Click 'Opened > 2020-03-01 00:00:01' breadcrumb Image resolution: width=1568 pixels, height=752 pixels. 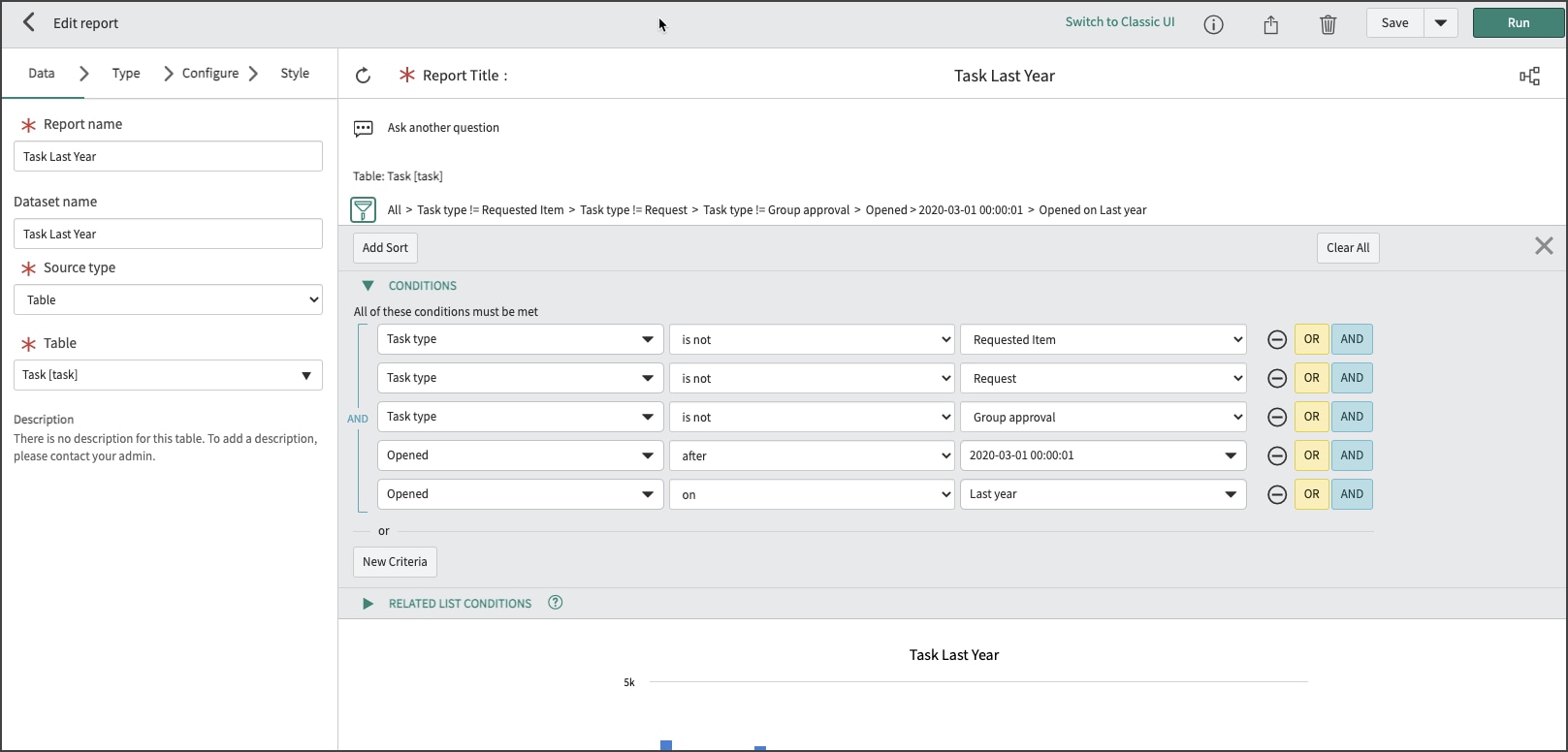point(944,210)
